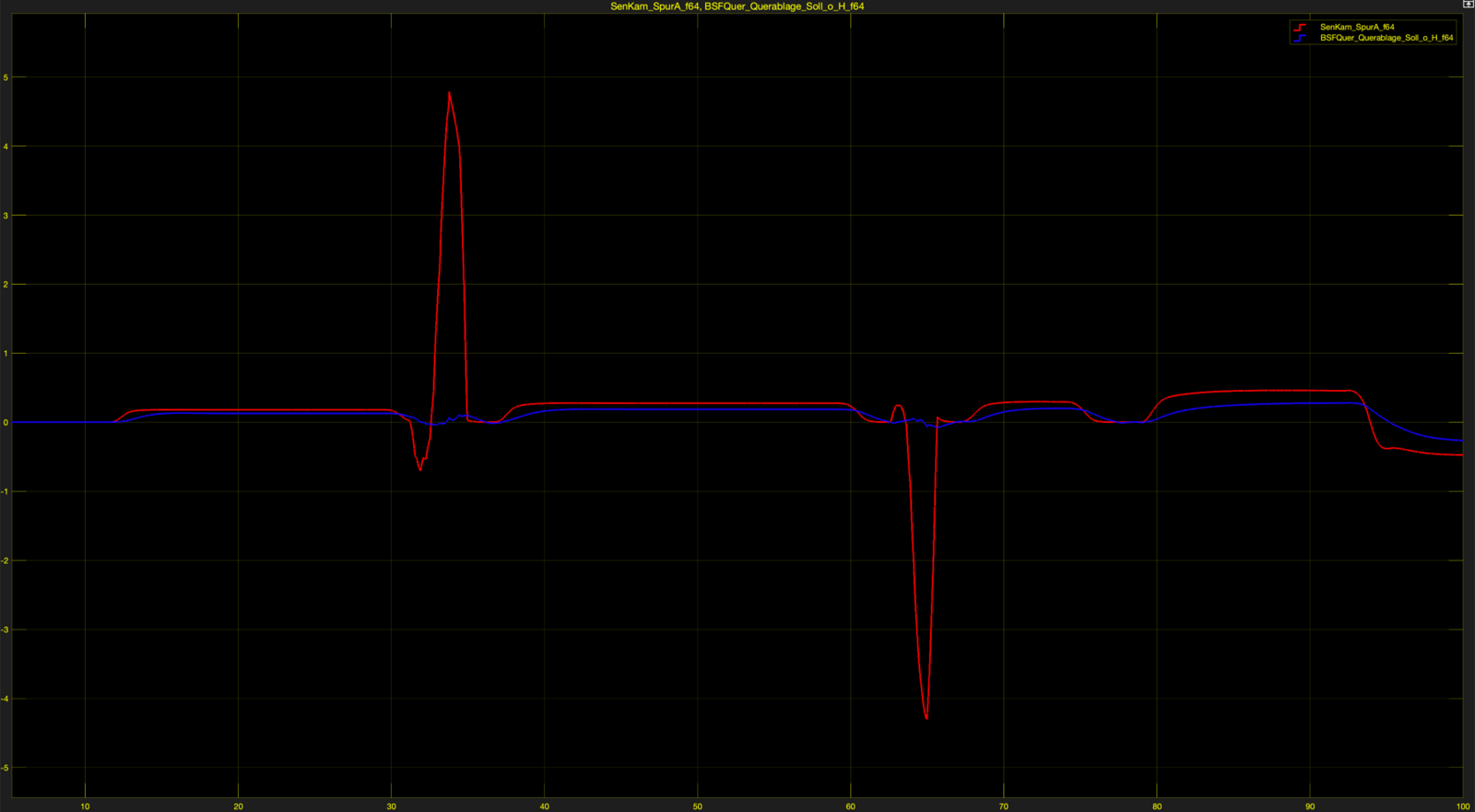Click the y-axis tick label -5
Screen dimensions: 1475x812
5,768
